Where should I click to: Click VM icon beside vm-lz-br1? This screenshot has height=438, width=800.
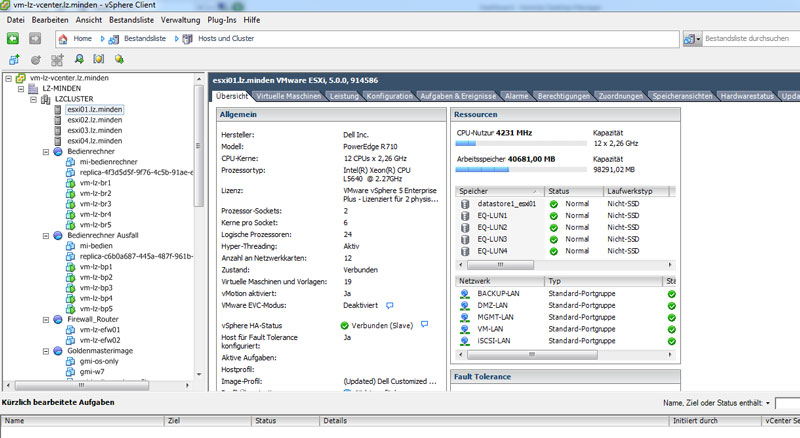pos(70,183)
